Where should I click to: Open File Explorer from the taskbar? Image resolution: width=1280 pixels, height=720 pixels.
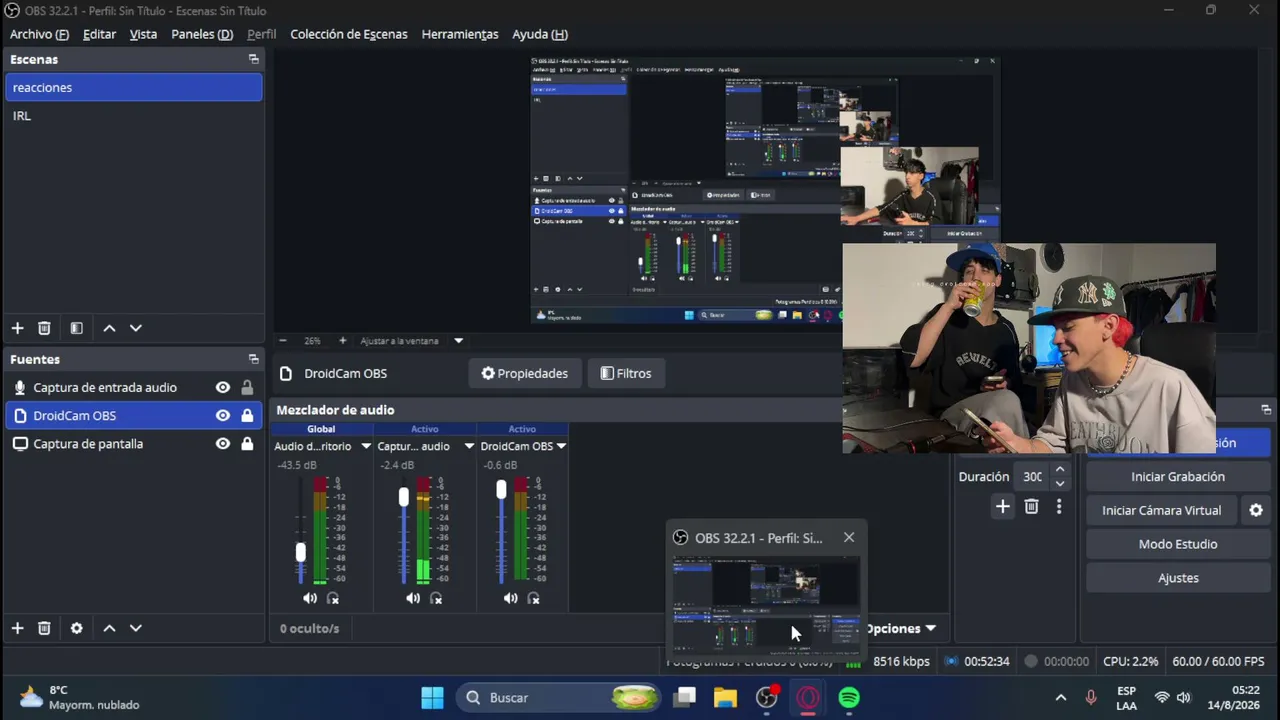coord(725,698)
